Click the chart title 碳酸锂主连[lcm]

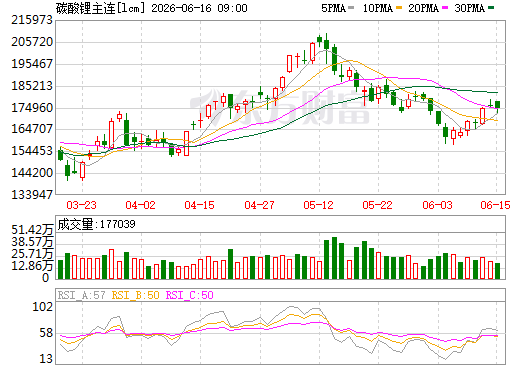coord(101,8)
